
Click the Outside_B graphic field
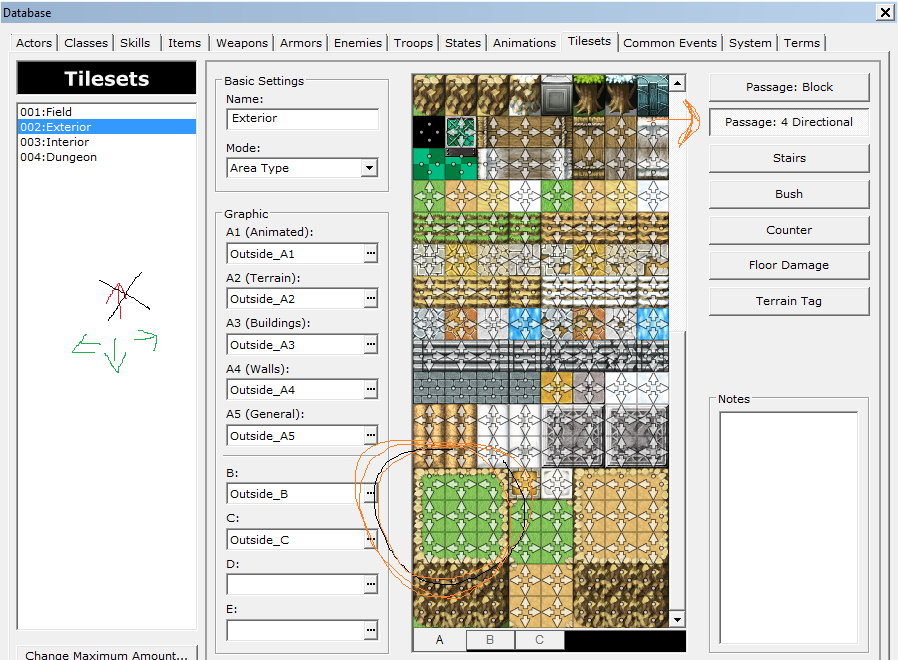(x=296, y=493)
